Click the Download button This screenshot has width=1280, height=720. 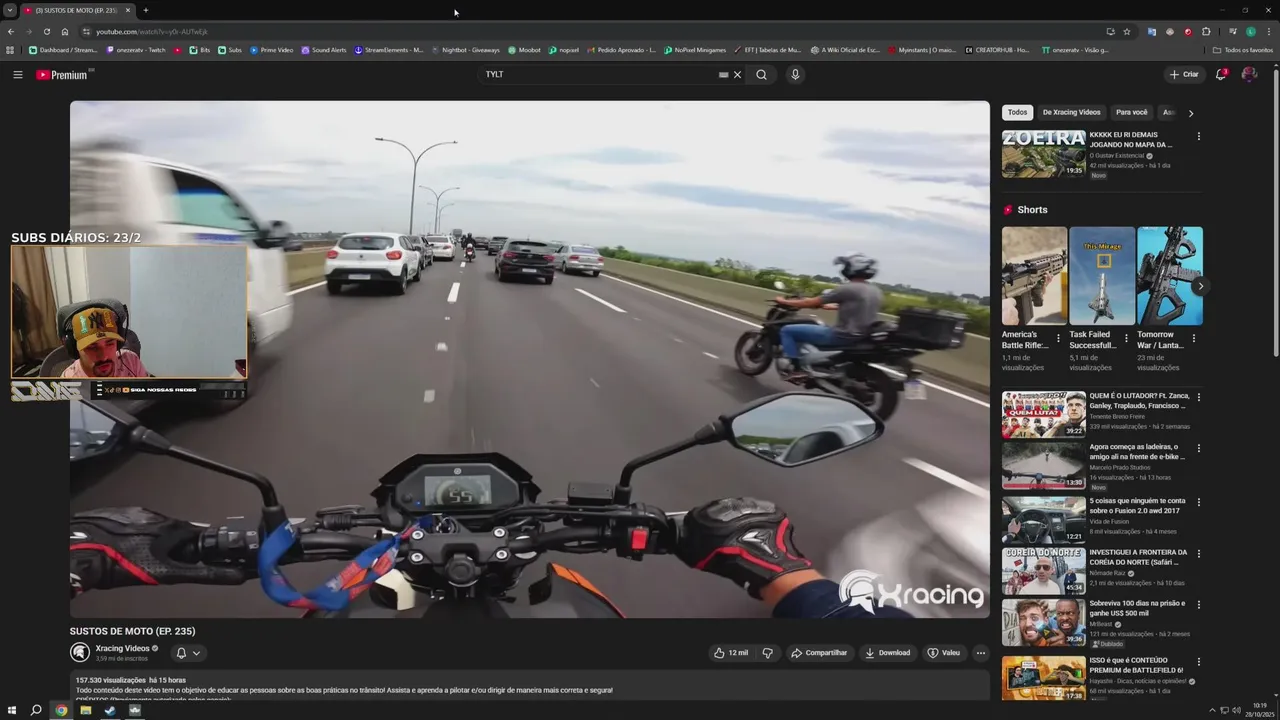888,653
